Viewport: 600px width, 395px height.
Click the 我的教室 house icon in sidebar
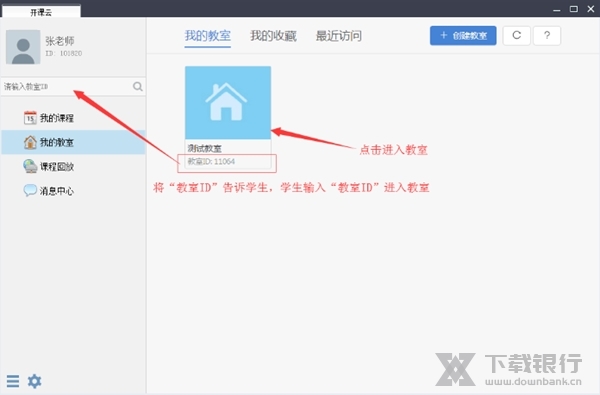click(x=30, y=142)
